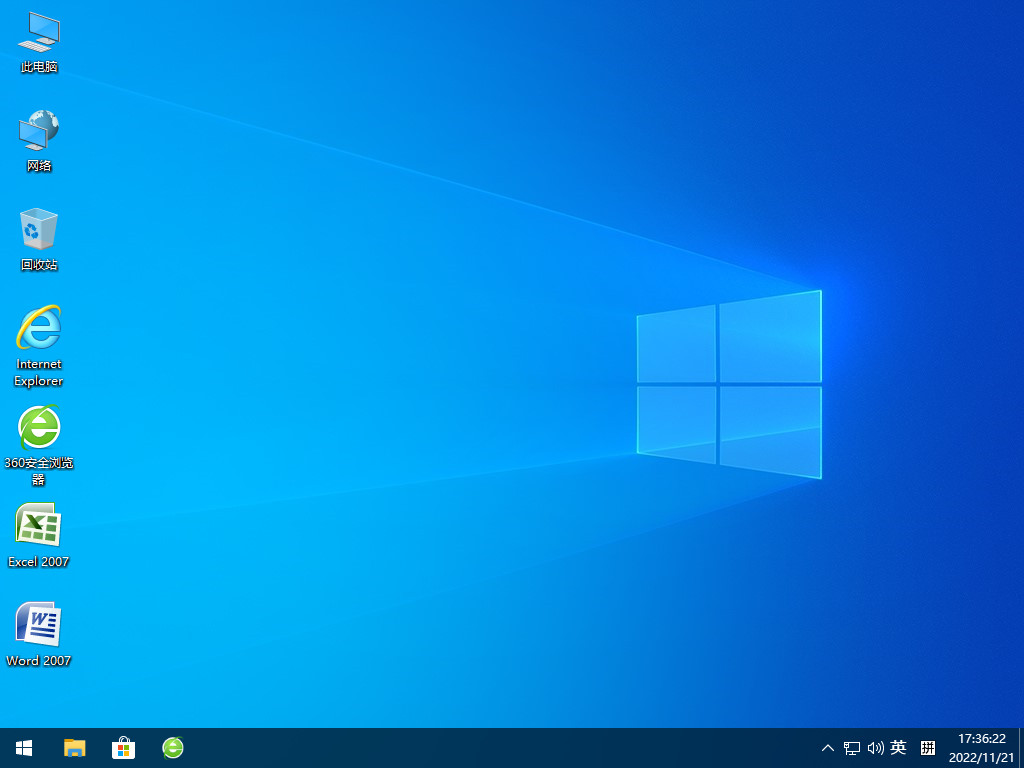Open the Windows Start menu

pos(24,748)
